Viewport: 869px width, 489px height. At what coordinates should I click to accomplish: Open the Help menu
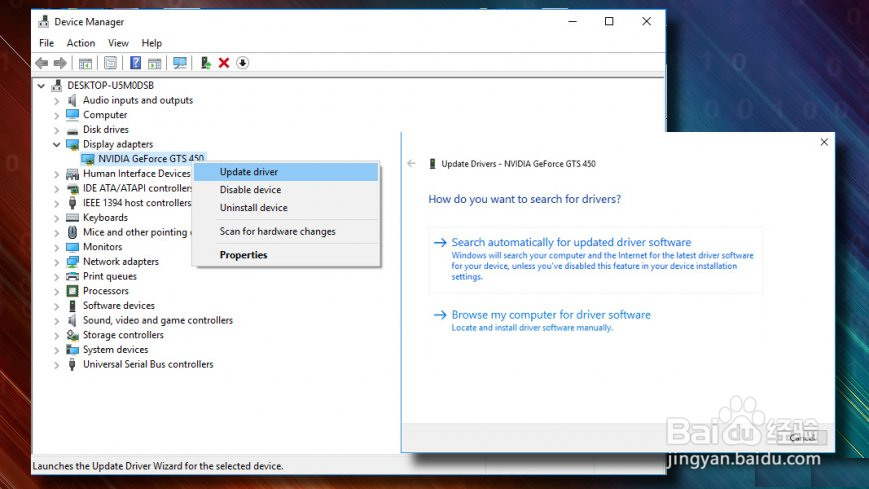tap(151, 43)
